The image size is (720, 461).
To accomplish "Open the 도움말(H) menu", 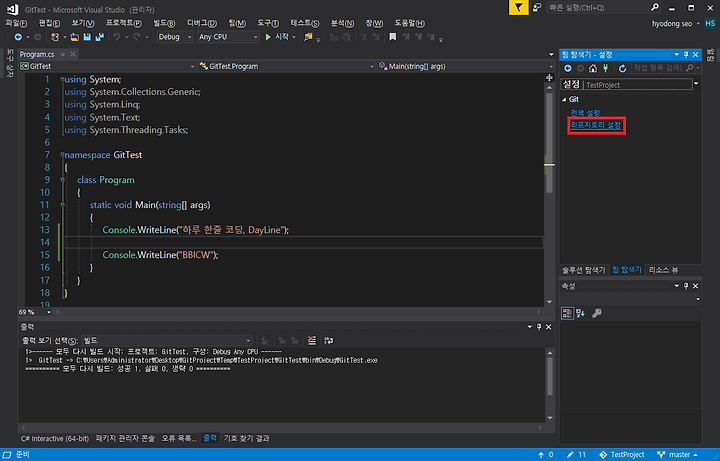I will [410, 23].
